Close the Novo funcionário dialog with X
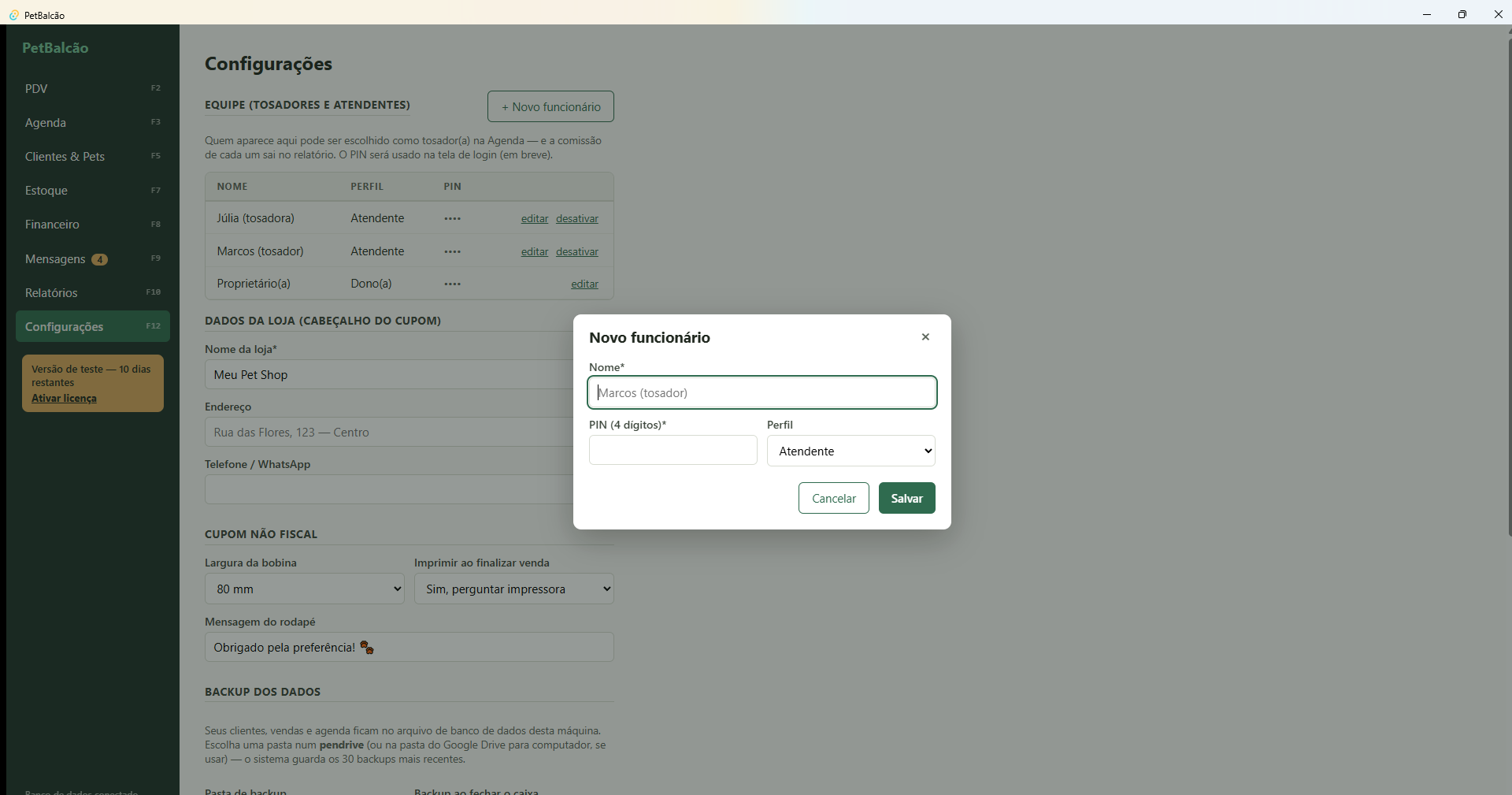This screenshot has width=1512, height=795. [925, 337]
